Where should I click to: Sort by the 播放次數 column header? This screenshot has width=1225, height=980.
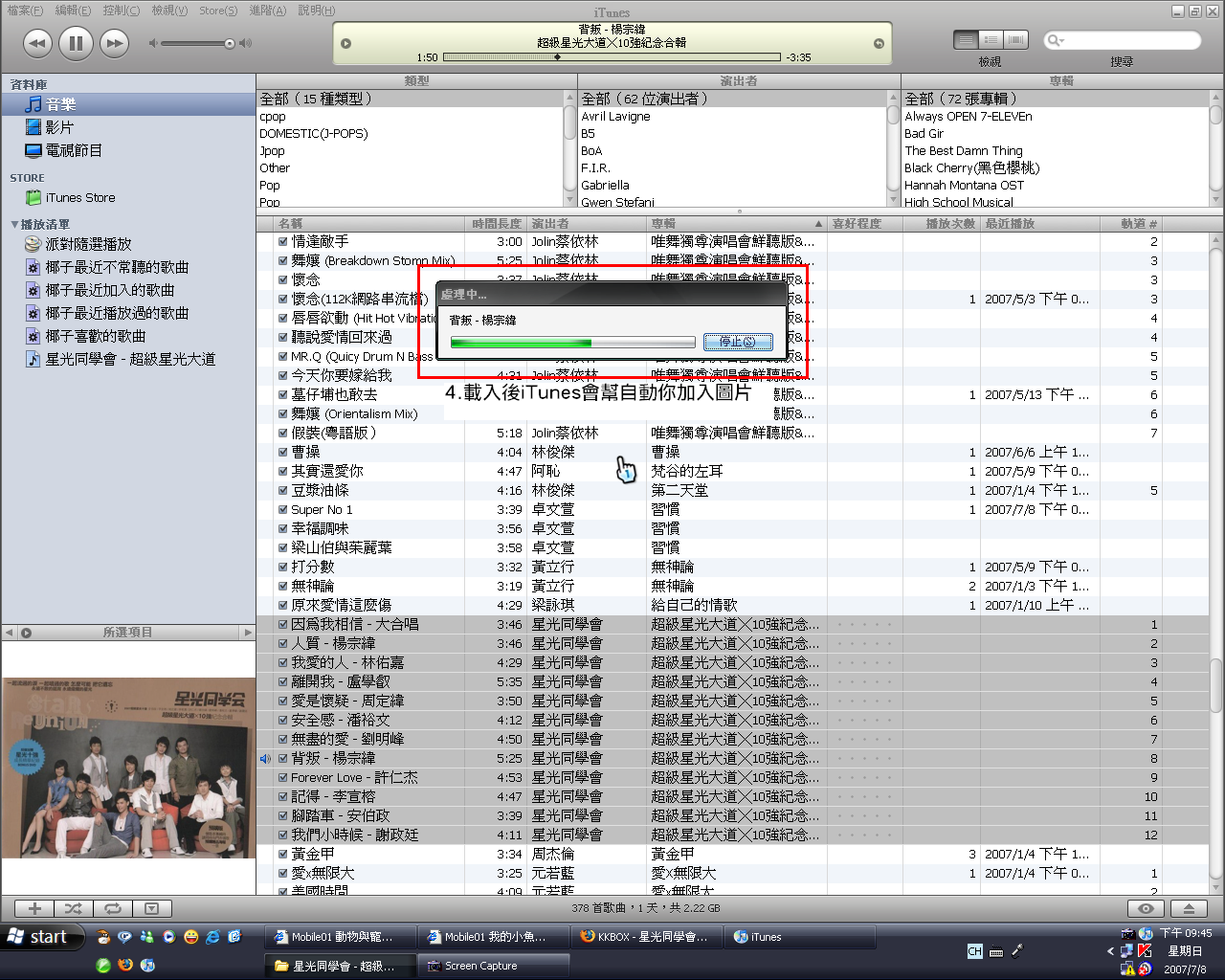(x=942, y=224)
